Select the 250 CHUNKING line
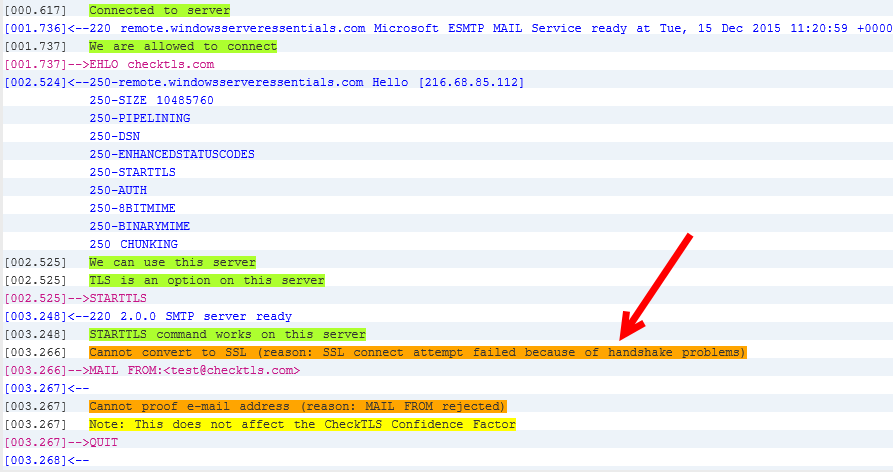This screenshot has width=893, height=472. click(x=133, y=244)
